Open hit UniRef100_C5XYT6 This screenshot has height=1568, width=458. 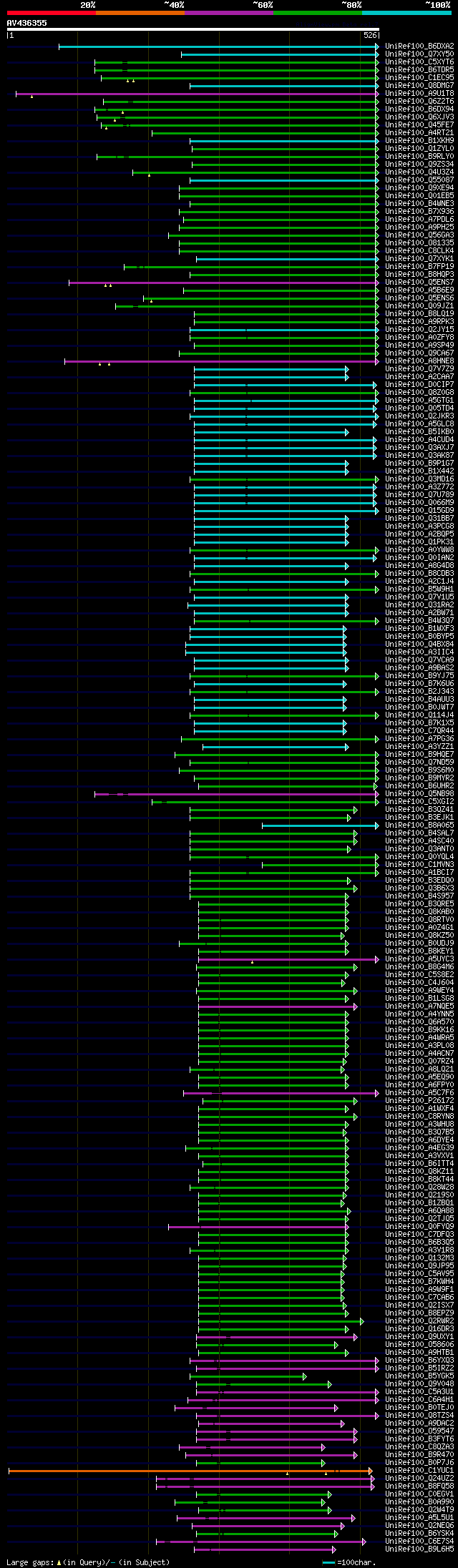pos(419,62)
